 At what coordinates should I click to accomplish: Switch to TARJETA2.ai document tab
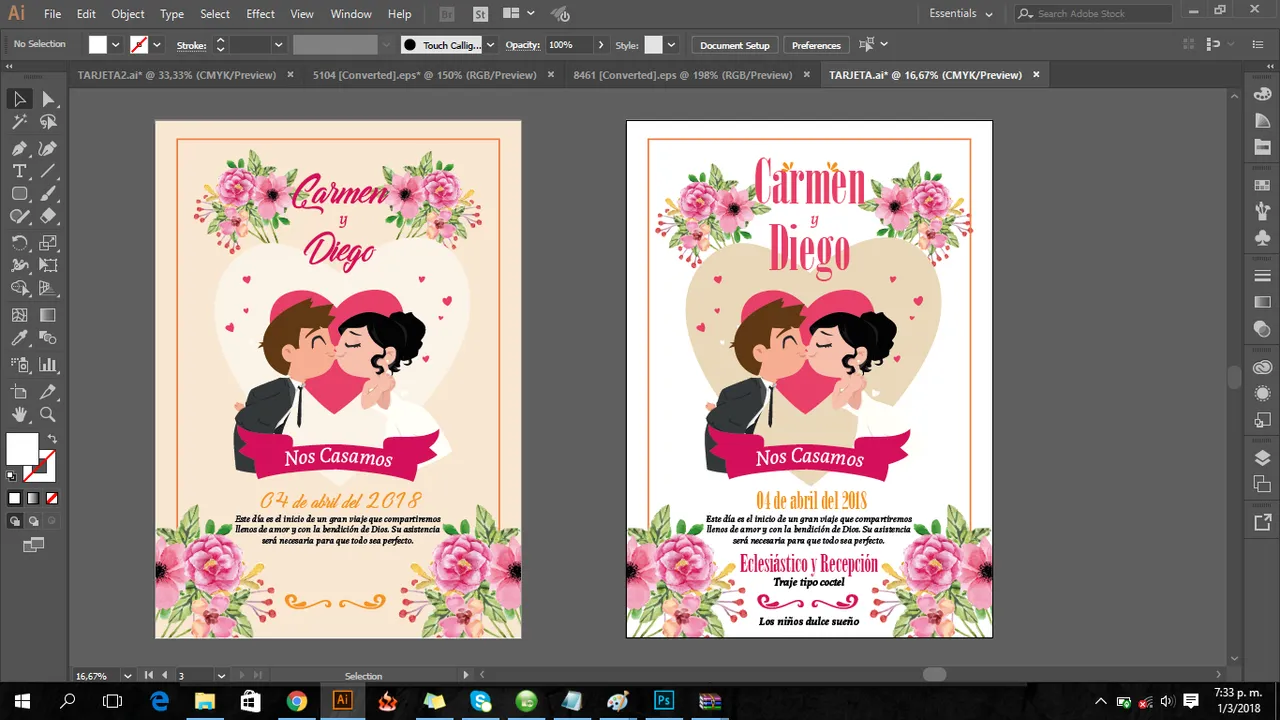click(179, 75)
